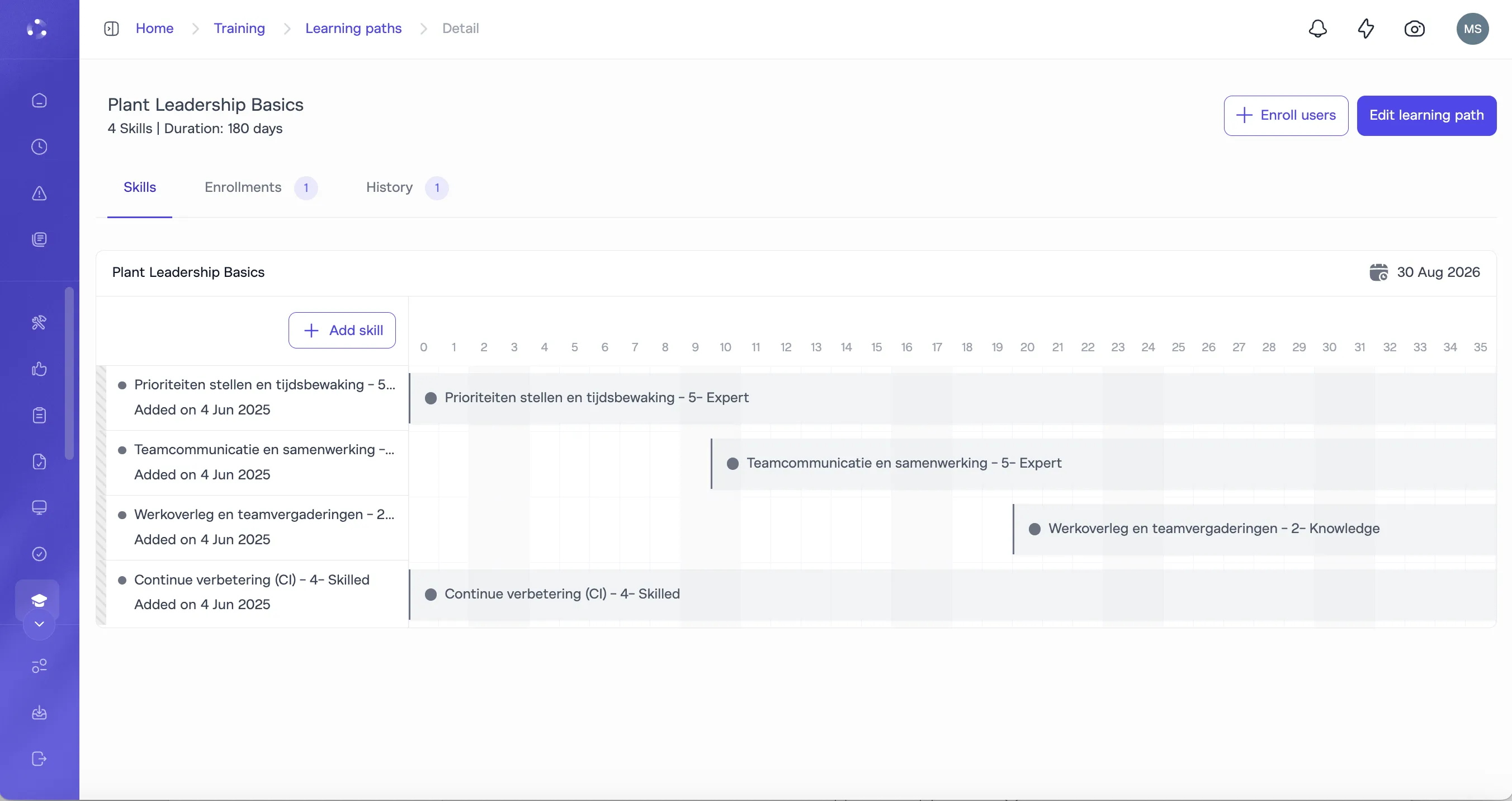Collapse the sidebar with the panel icon
1512x801 pixels.
[x=111, y=27]
